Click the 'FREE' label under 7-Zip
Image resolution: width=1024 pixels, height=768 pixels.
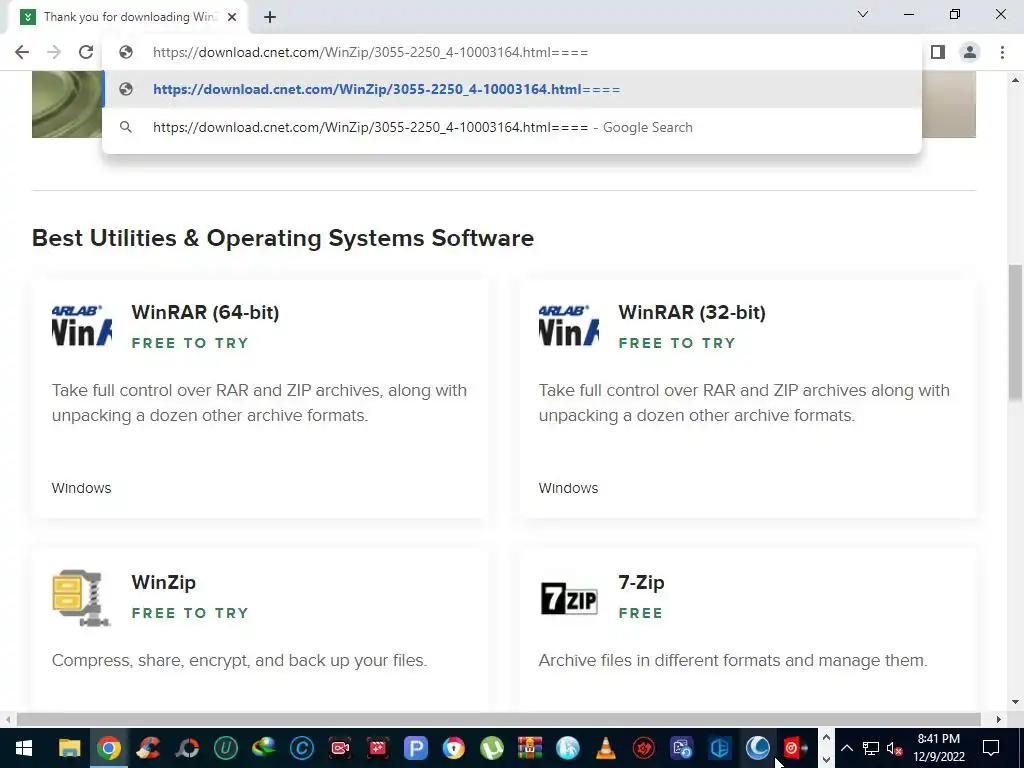641,613
